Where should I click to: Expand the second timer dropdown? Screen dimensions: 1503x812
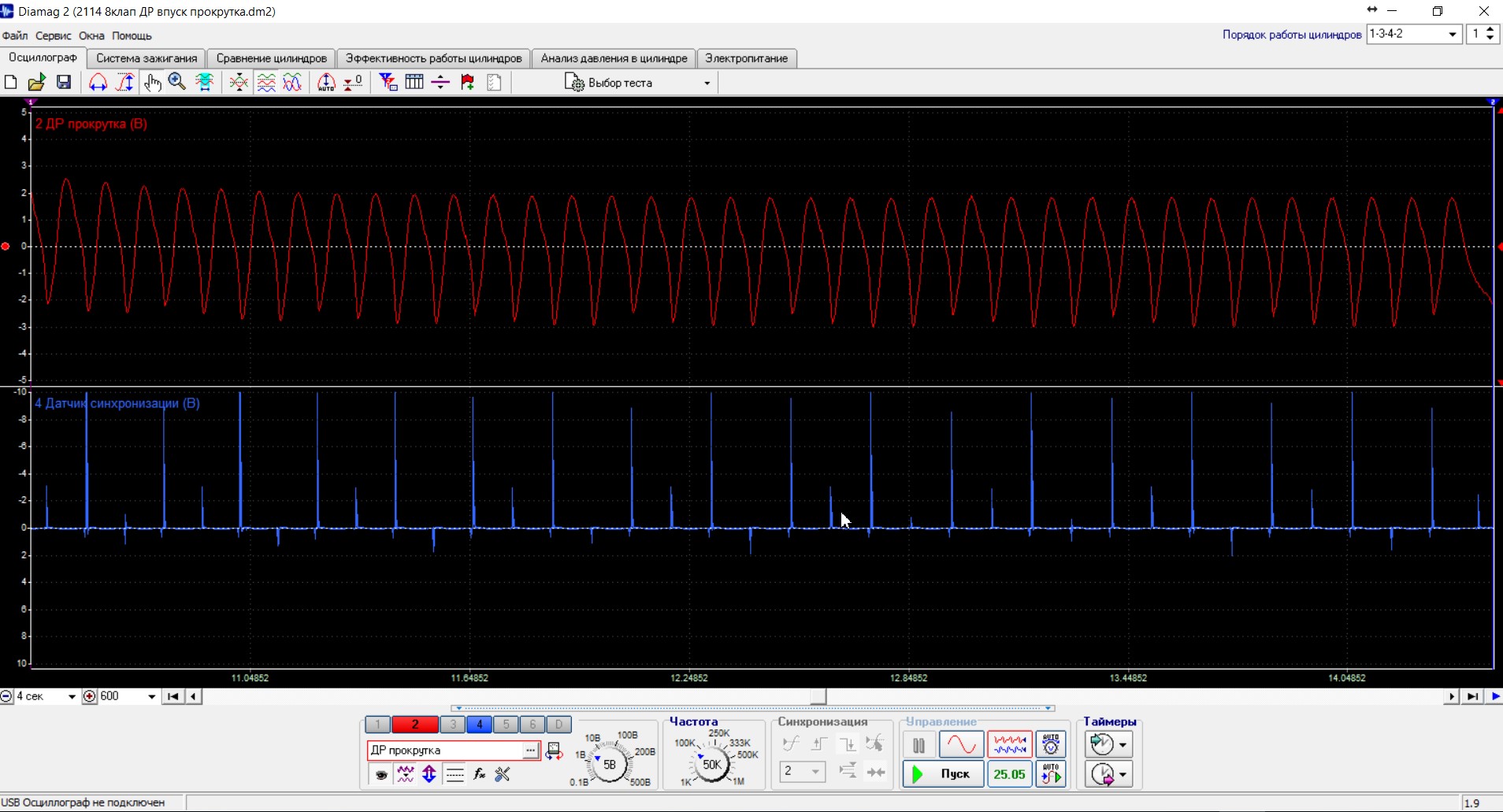click(x=1123, y=775)
